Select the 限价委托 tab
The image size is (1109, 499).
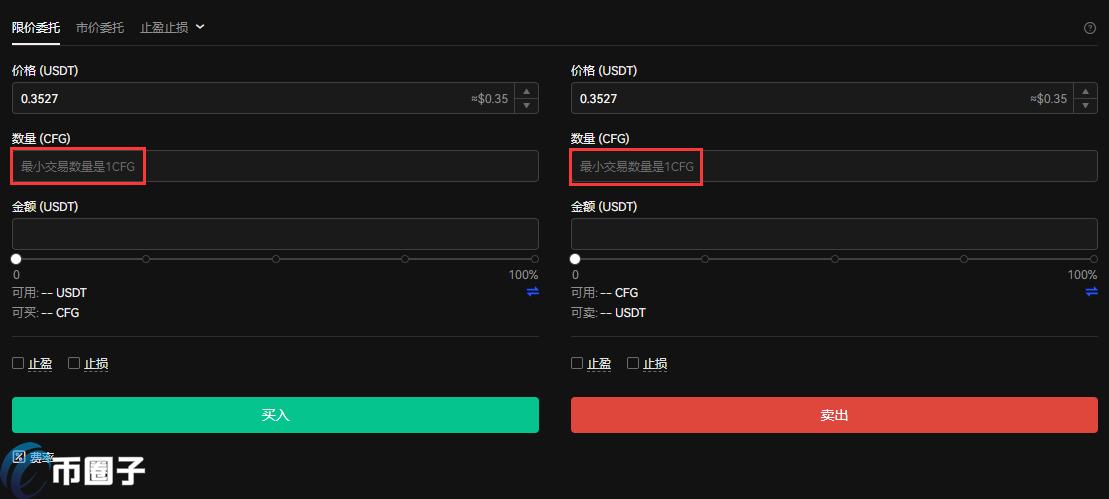(36, 28)
